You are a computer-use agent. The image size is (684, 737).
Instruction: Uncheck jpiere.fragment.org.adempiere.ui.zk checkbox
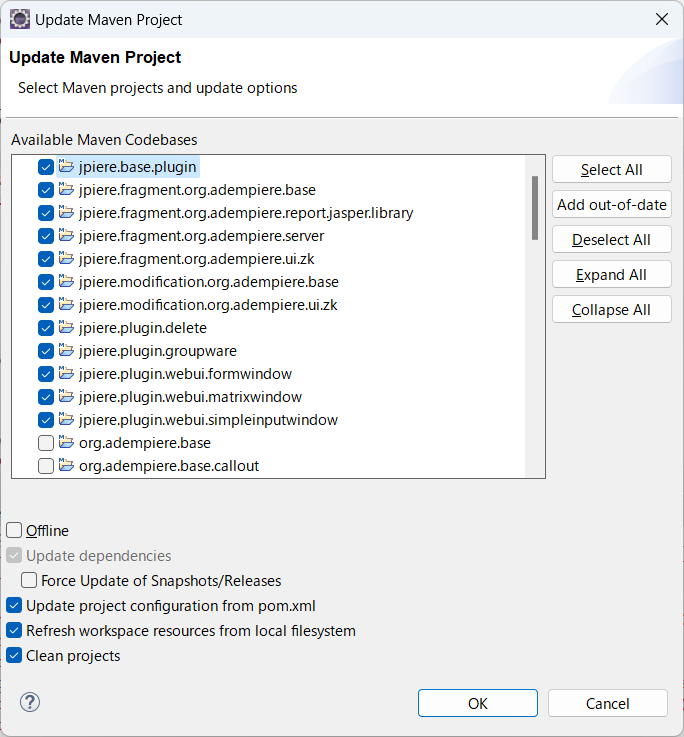(x=46, y=259)
